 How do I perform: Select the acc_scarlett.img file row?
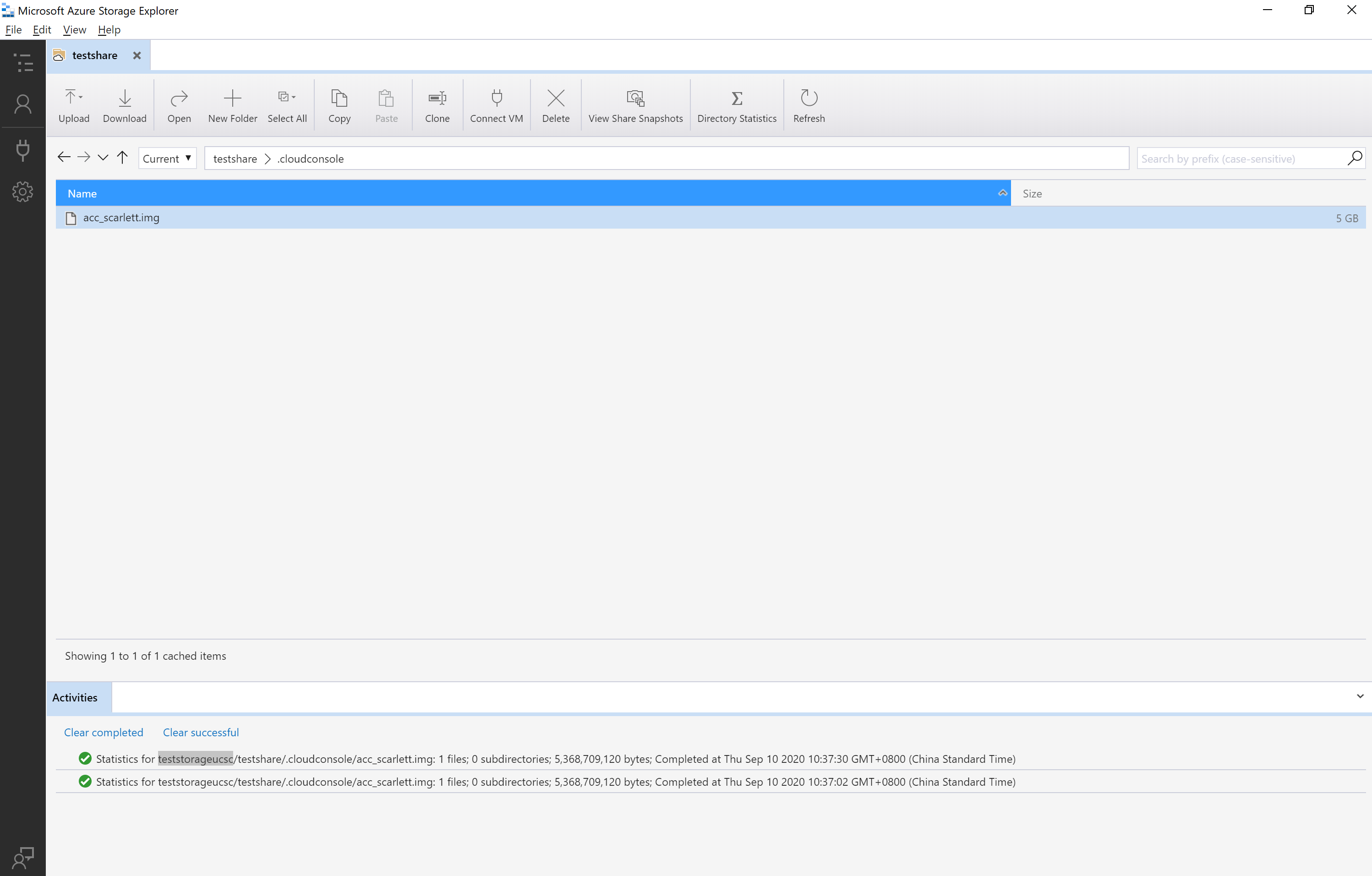pyautogui.click(x=711, y=218)
